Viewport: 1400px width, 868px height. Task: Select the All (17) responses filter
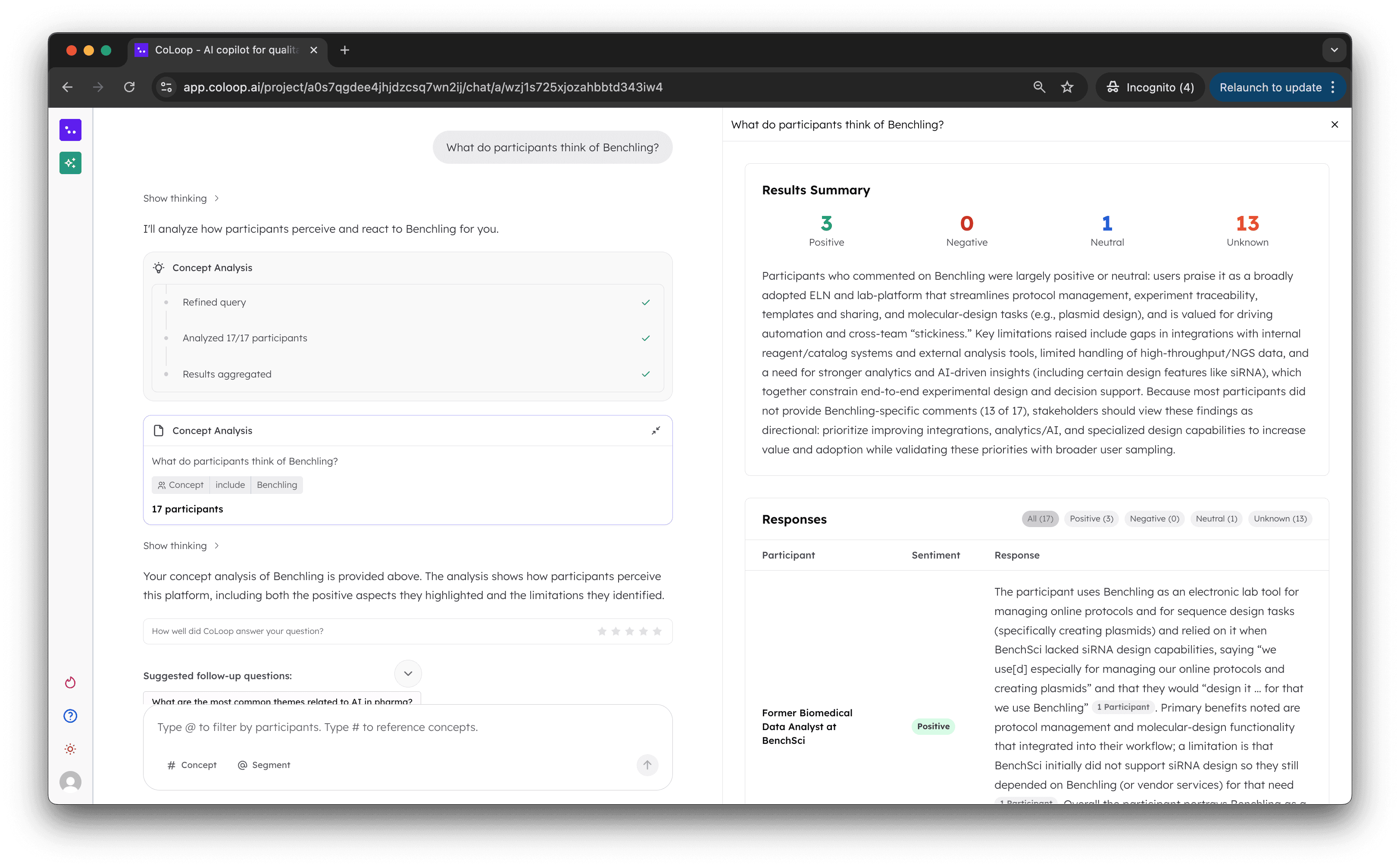click(1040, 519)
